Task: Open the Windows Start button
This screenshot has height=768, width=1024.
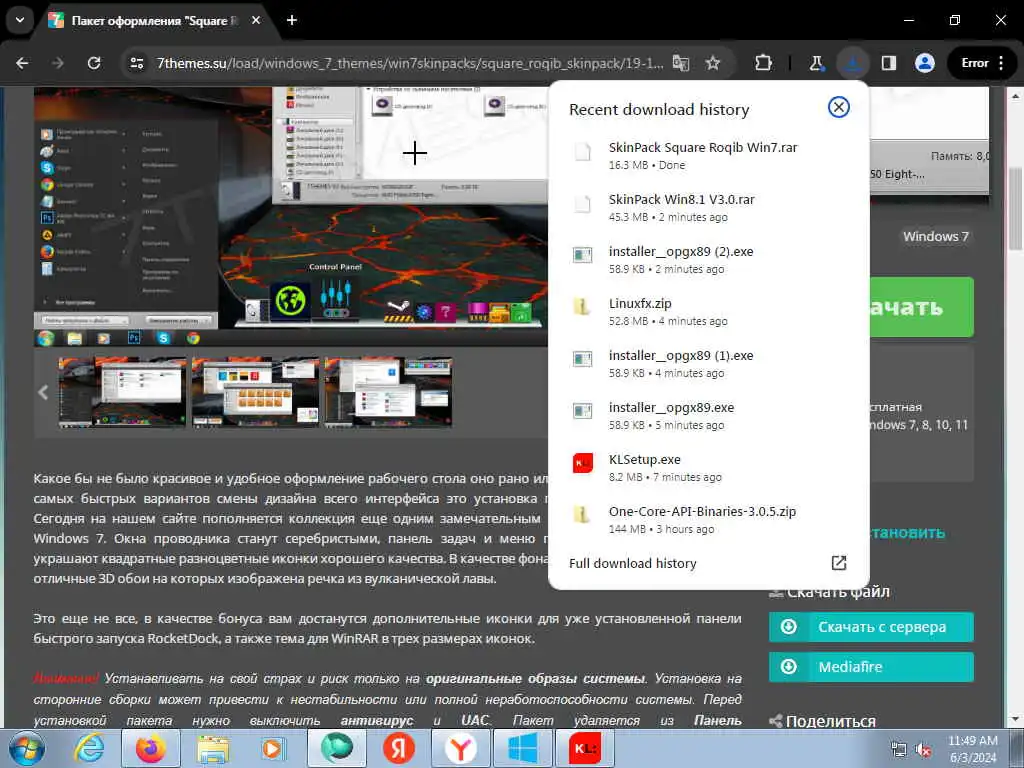Action: [x=26, y=748]
